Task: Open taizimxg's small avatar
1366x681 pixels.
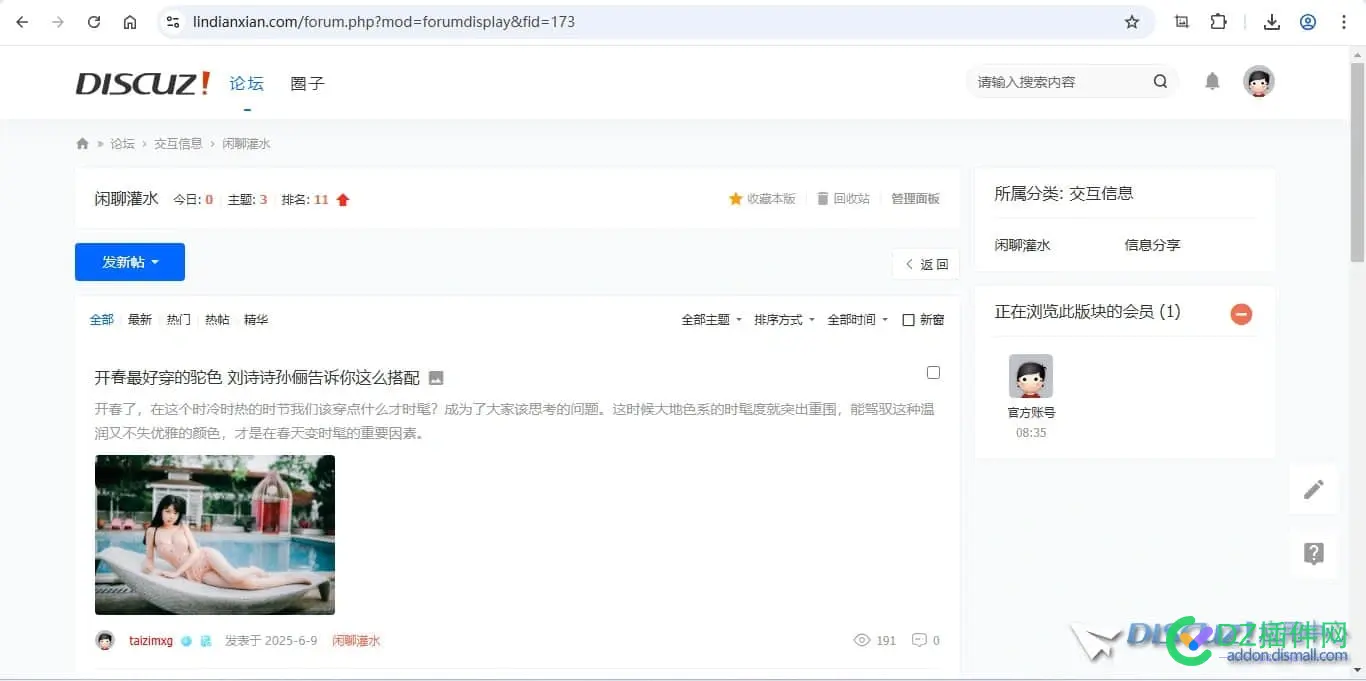Action: point(105,641)
